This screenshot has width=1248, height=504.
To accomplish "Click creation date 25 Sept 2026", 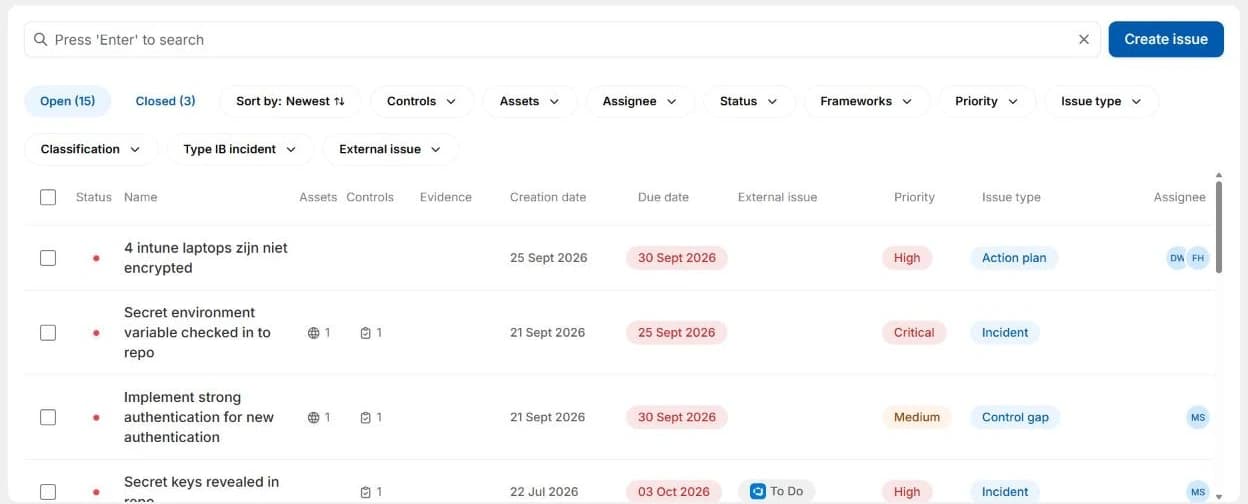I will [x=549, y=258].
